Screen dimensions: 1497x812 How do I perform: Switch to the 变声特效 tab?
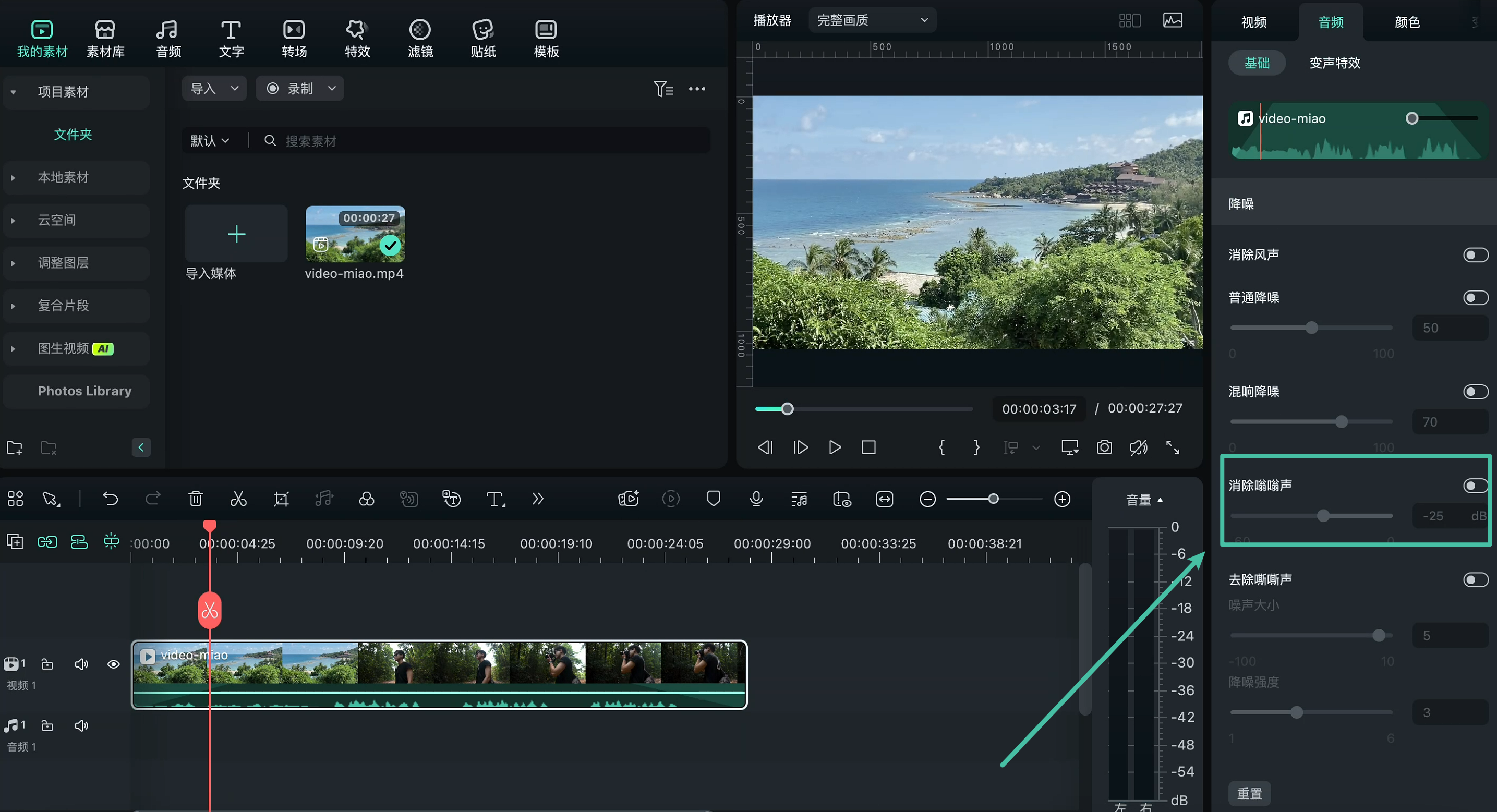click(1335, 63)
